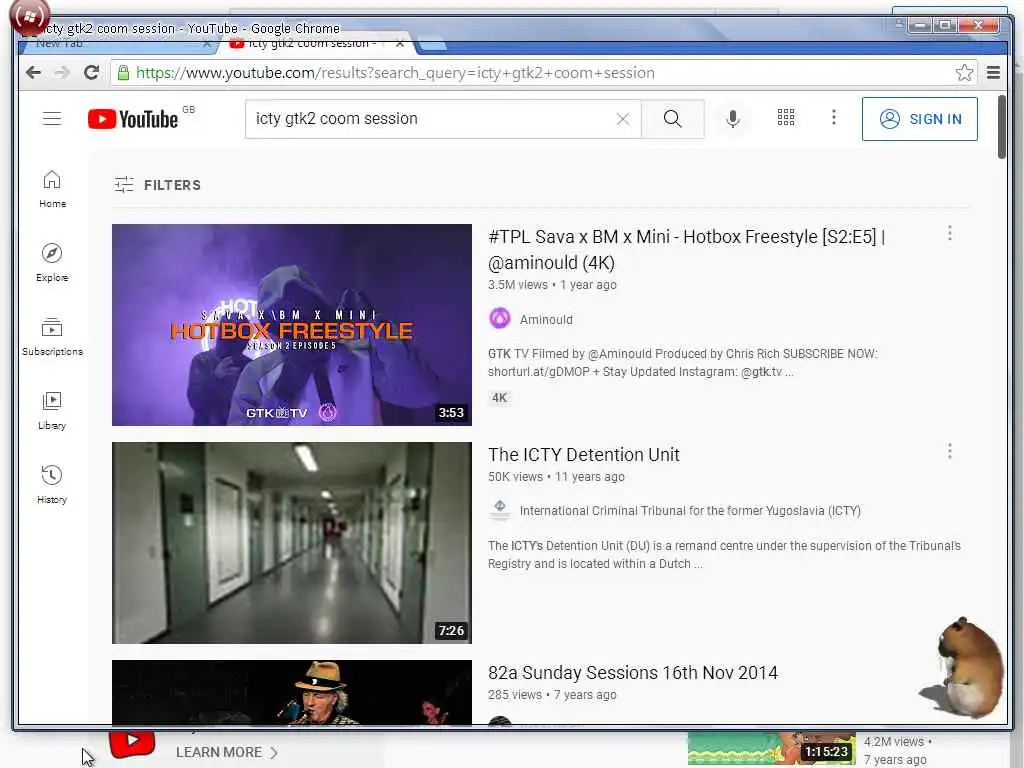Click the SIGN IN button

[x=920, y=119]
